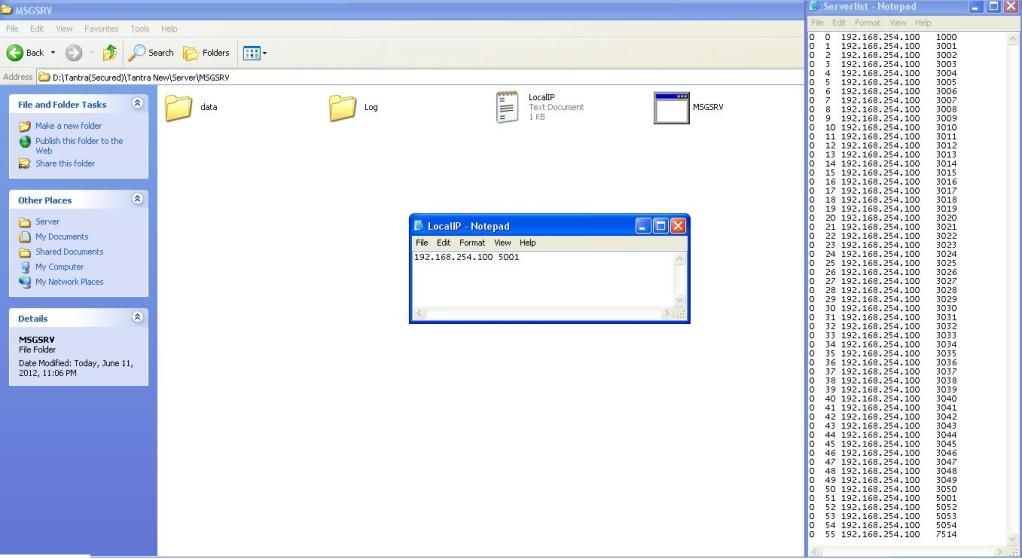Open the Log folder icon
Image resolution: width=1022 pixels, height=559 pixels.
(x=342, y=107)
